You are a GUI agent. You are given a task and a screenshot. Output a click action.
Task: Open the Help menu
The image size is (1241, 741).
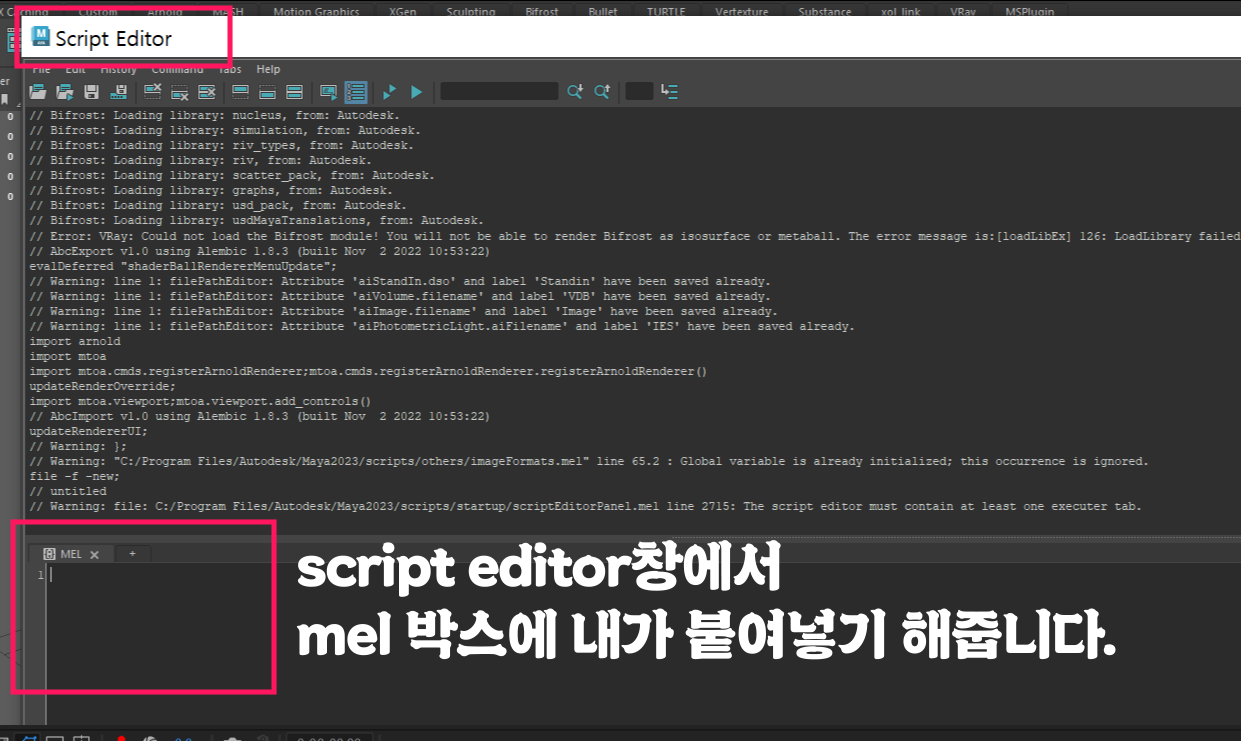click(268, 69)
